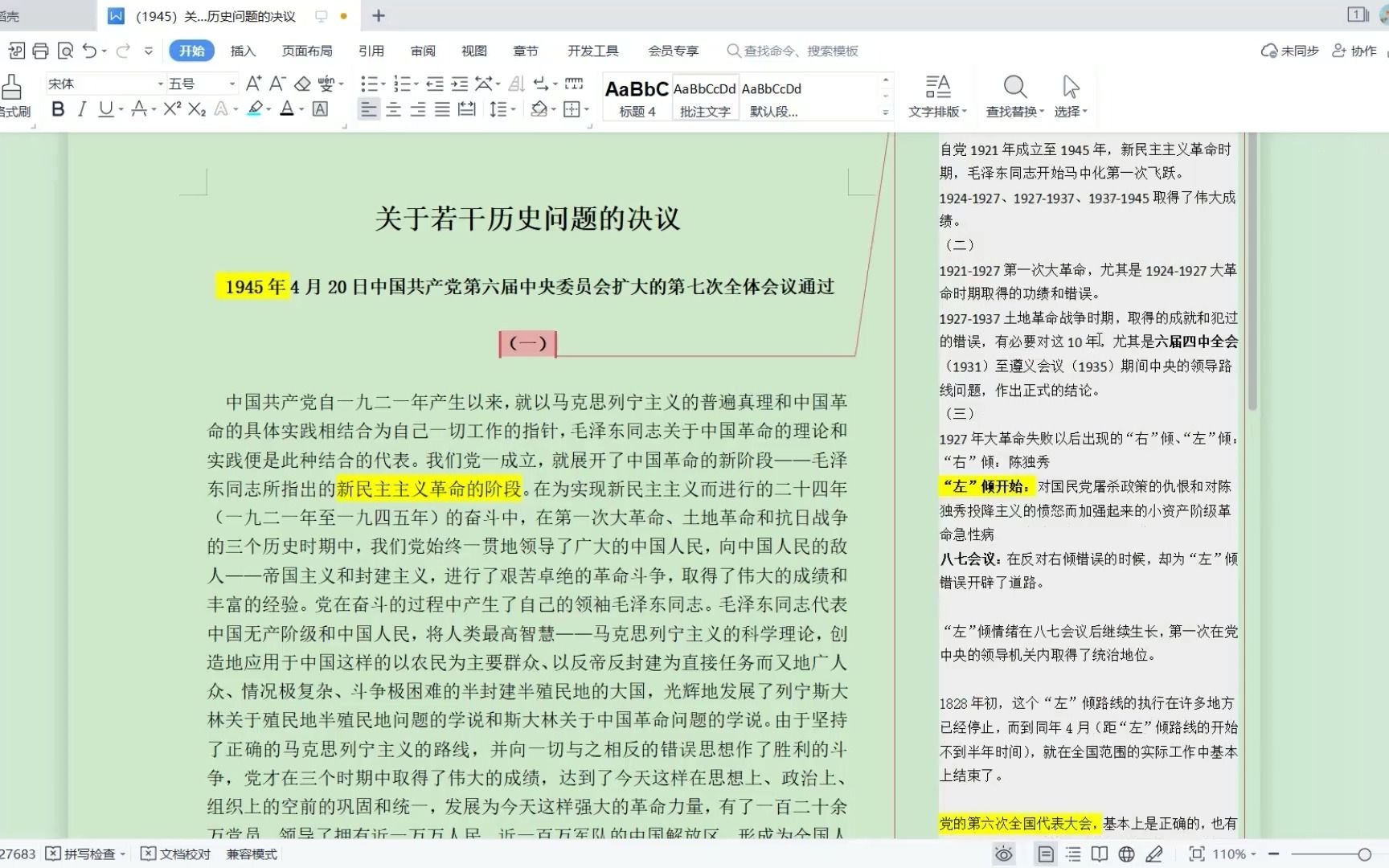Screen dimensions: 1389x868
Task: Click the export-to-PDF icon in quick access
Action: click(x=16, y=51)
